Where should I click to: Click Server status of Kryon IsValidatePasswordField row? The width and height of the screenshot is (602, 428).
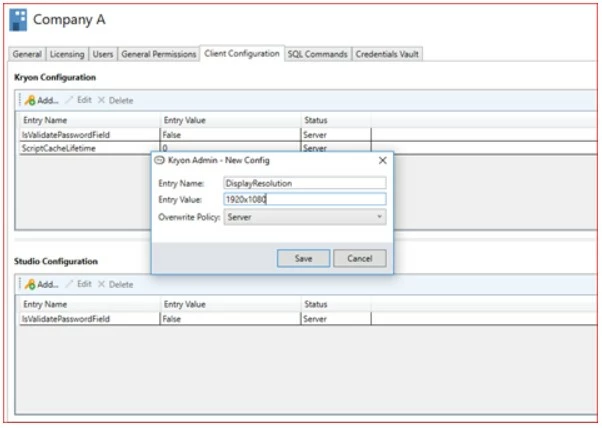[x=315, y=135]
